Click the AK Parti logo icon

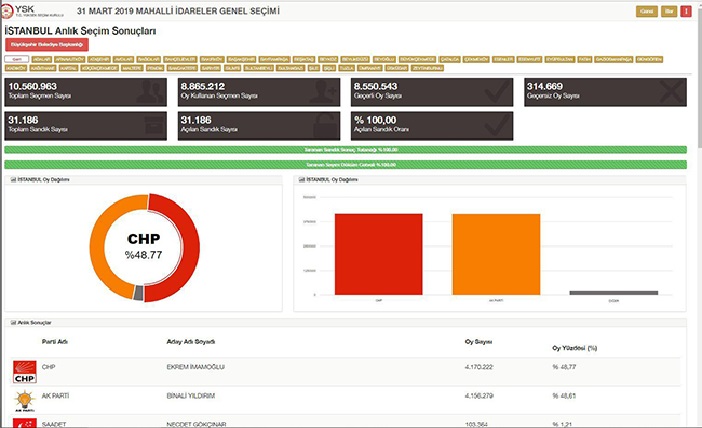coord(24,401)
